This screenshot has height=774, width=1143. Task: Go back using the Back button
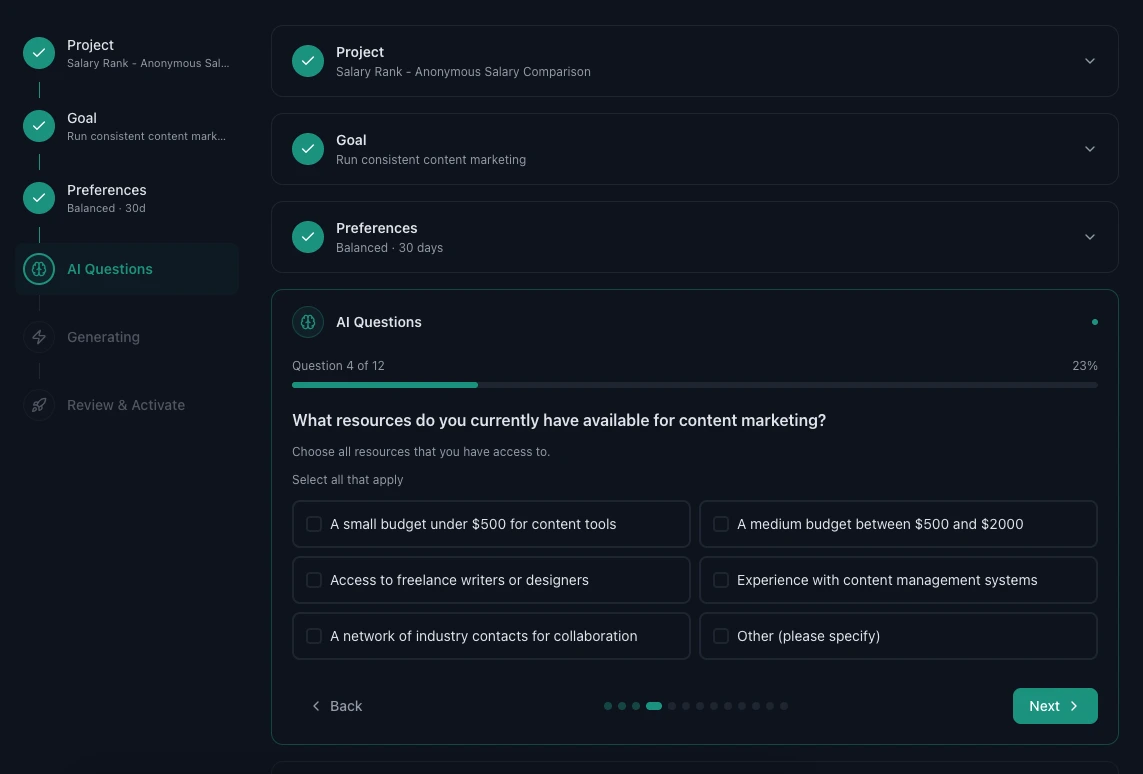pyautogui.click(x=337, y=706)
